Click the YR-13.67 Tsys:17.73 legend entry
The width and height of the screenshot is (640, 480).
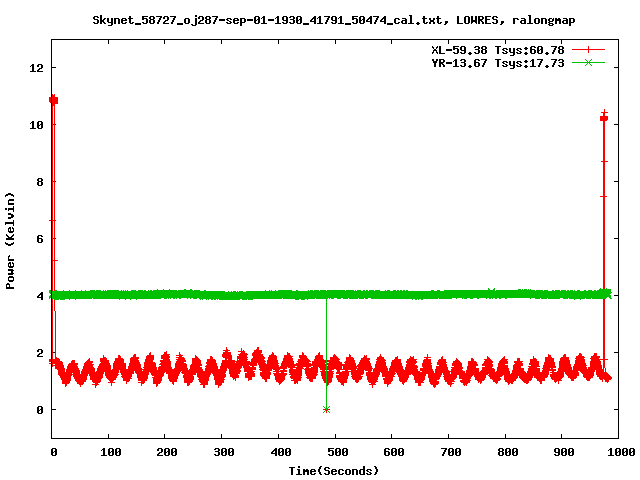click(x=498, y=63)
